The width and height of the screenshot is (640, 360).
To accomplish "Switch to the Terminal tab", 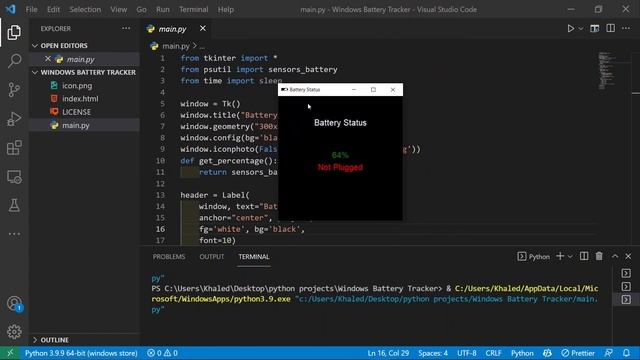I will click(254, 257).
